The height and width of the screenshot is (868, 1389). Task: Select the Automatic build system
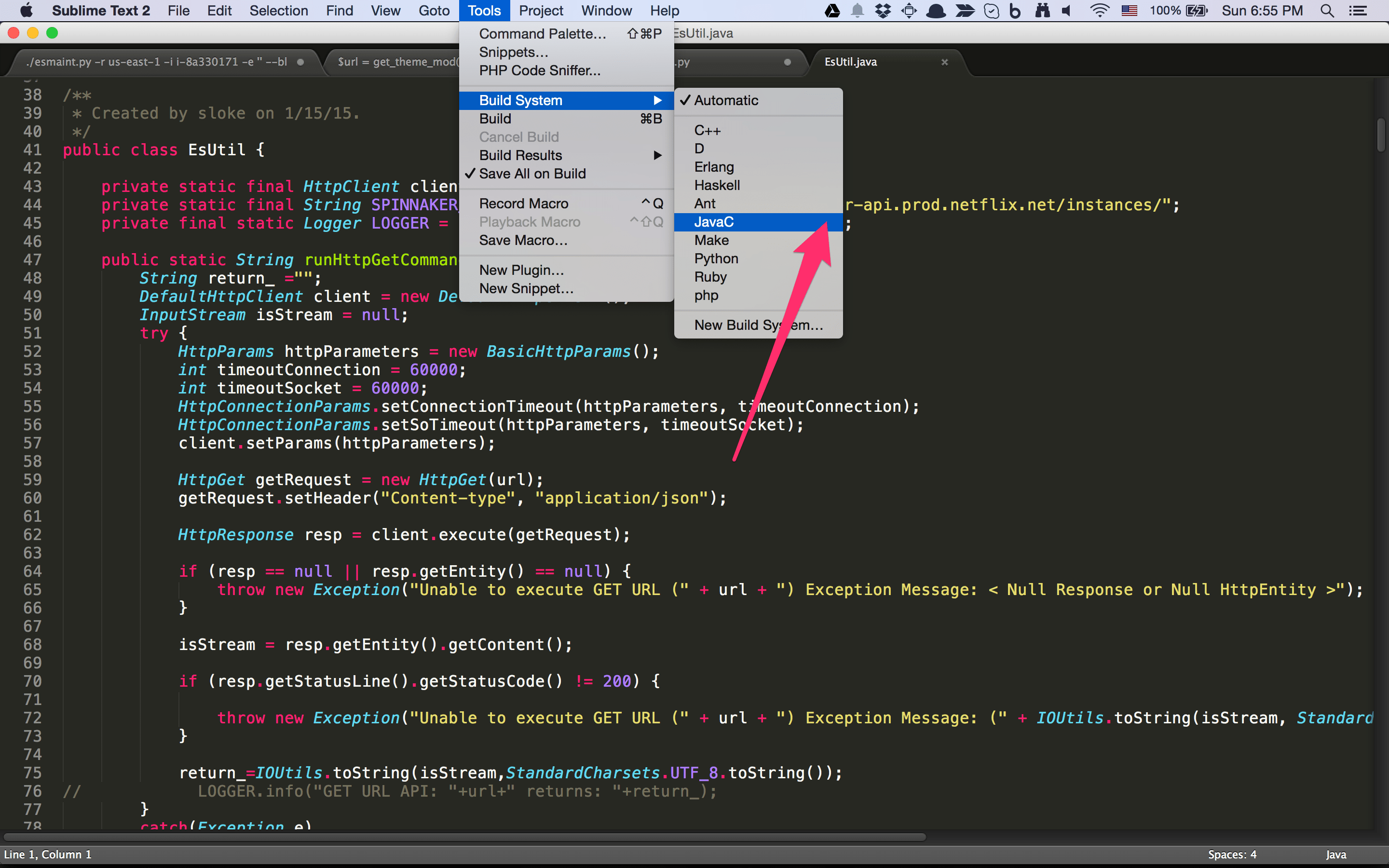pyautogui.click(x=725, y=100)
